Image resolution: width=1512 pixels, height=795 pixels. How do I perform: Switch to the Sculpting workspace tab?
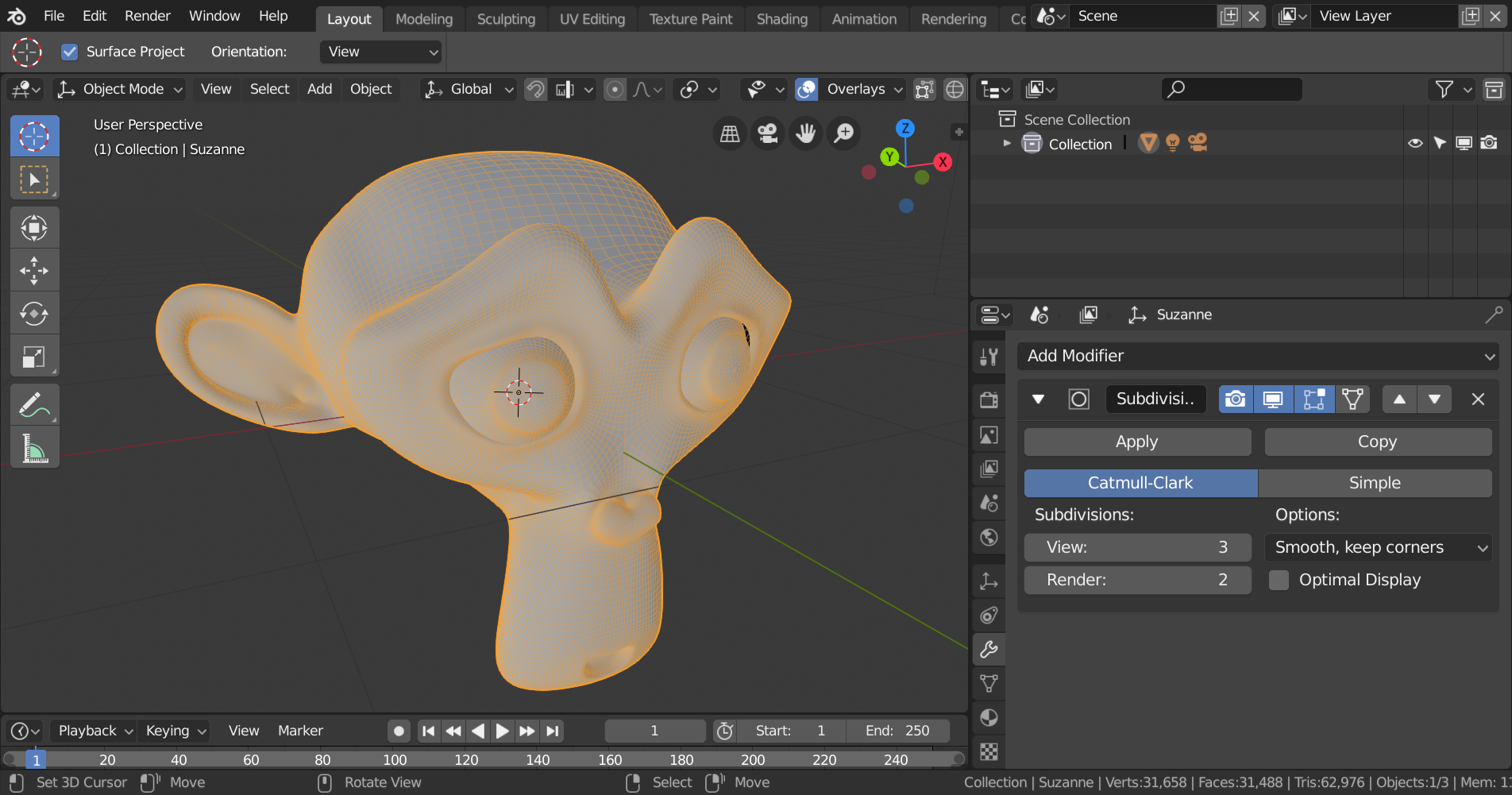(506, 19)
